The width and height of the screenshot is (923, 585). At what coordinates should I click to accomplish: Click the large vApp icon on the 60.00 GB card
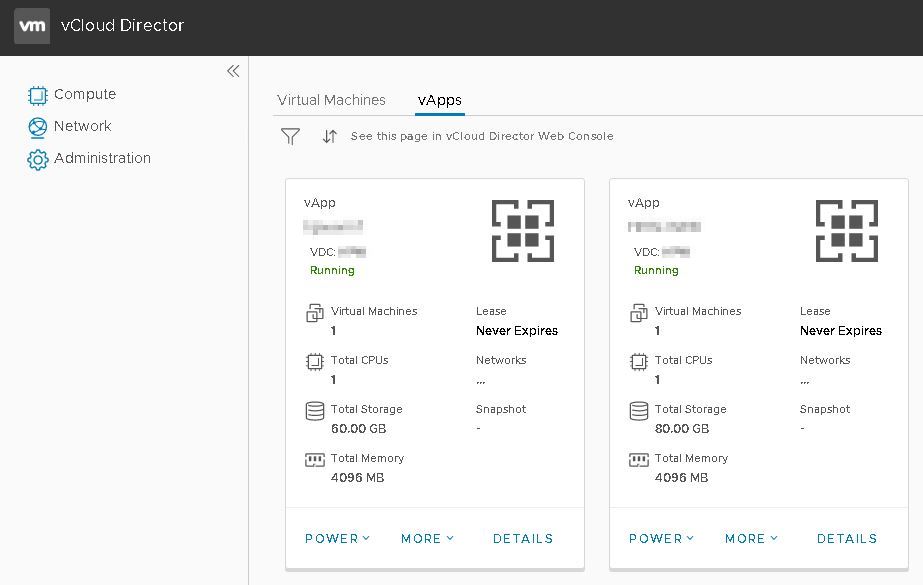click(x=523, y=231)
